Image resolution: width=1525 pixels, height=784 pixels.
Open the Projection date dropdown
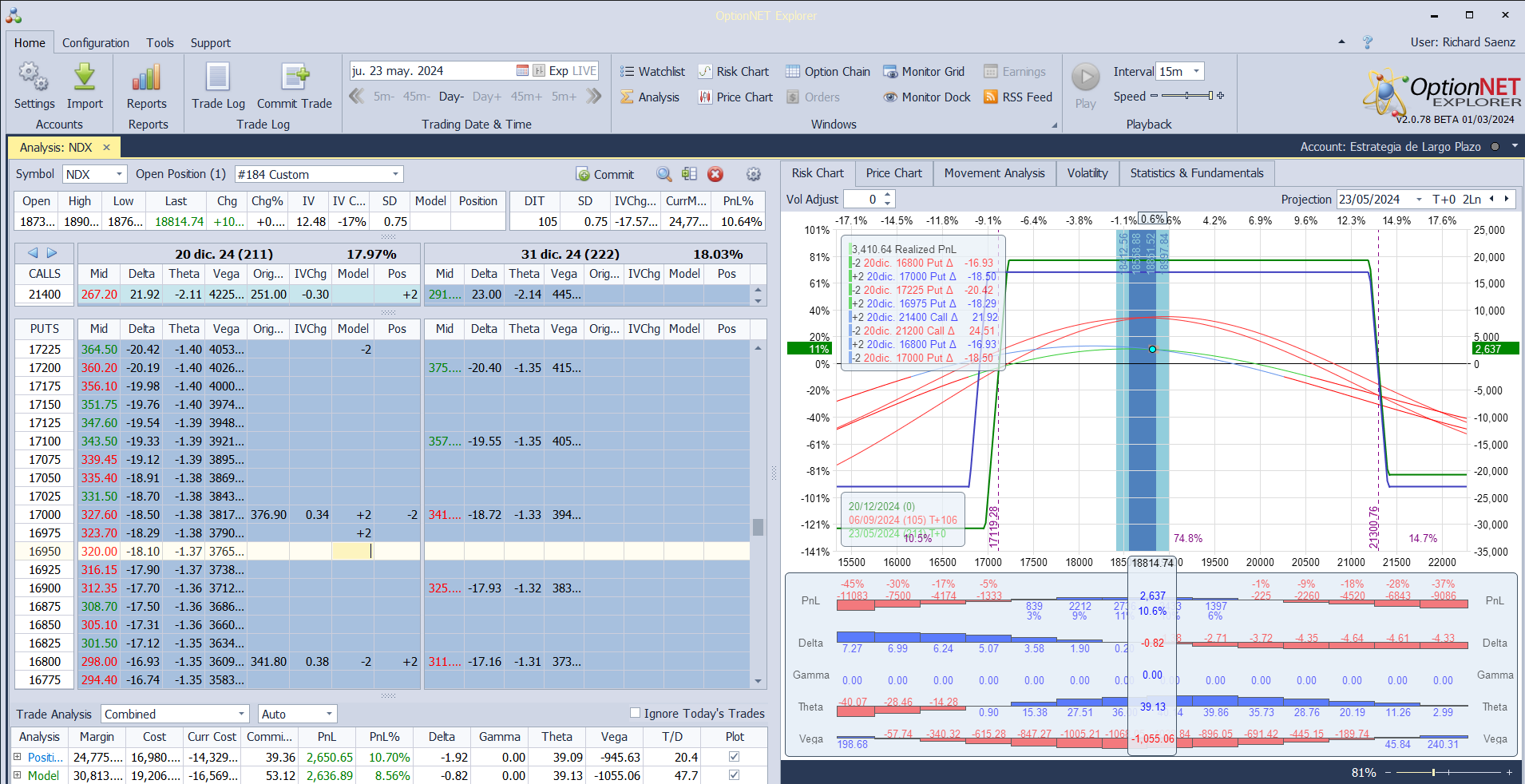pos(1419,200)
